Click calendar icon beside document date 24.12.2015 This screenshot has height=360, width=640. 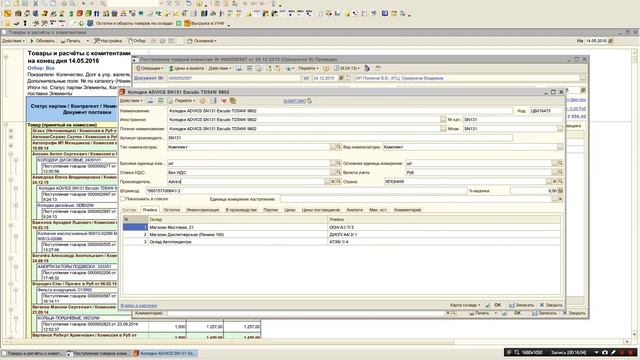341,78
